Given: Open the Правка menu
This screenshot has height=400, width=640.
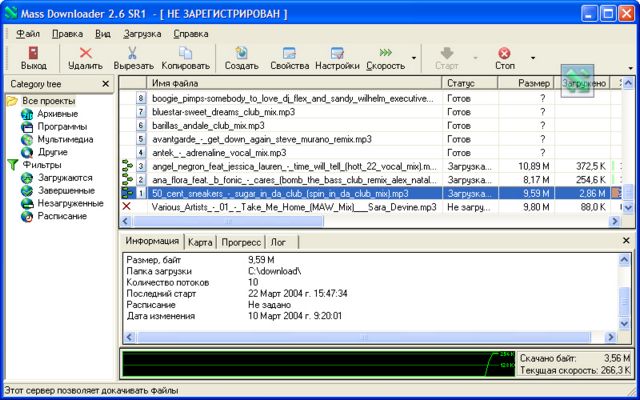Looking at the screenshot, I should (67, 34).
